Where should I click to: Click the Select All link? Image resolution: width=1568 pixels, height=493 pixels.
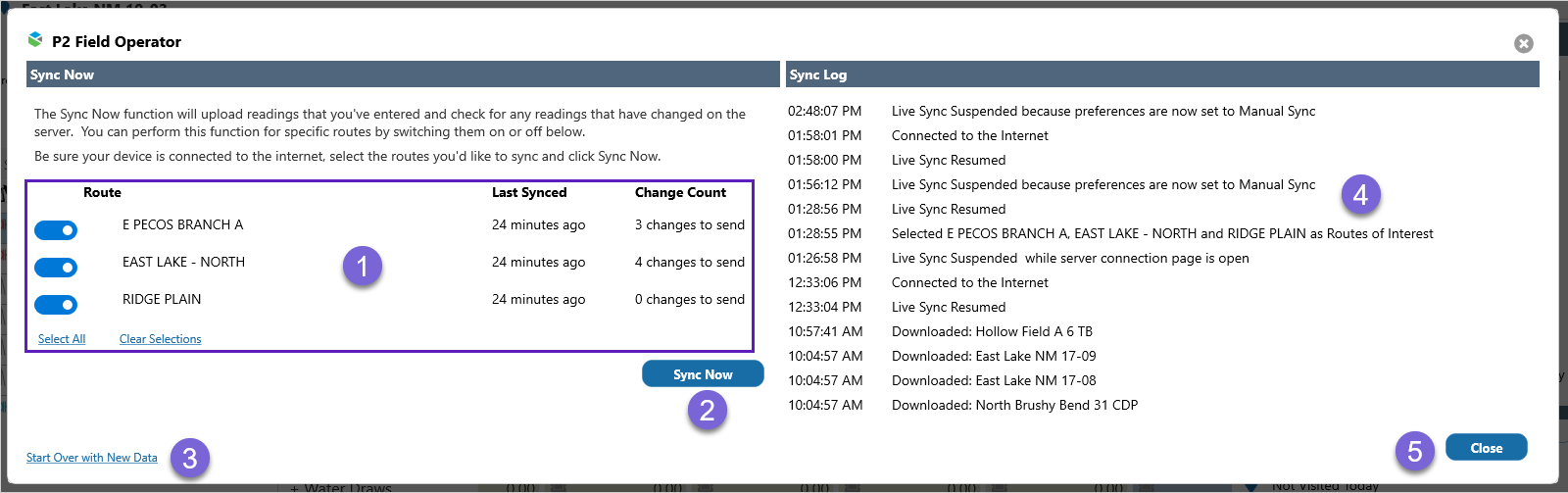(62, 339)
